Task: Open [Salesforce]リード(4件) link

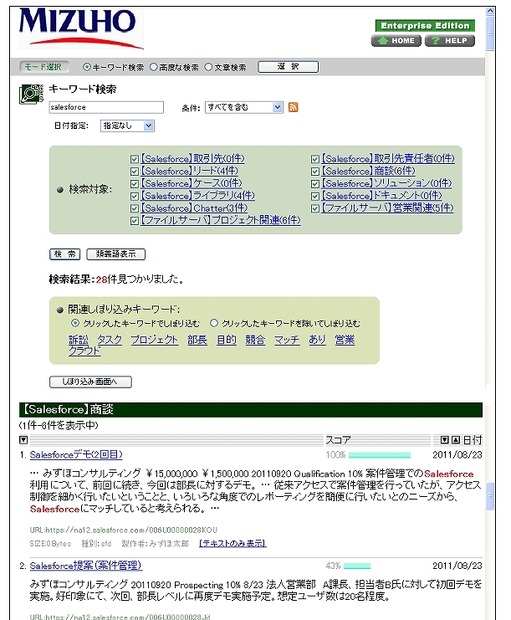Action: (190, 171)
